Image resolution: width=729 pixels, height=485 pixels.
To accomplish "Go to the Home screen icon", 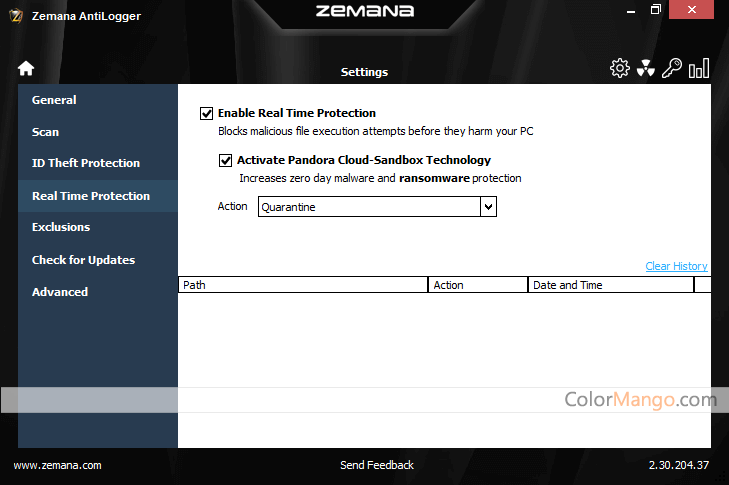I will click(x=26, y=69).
